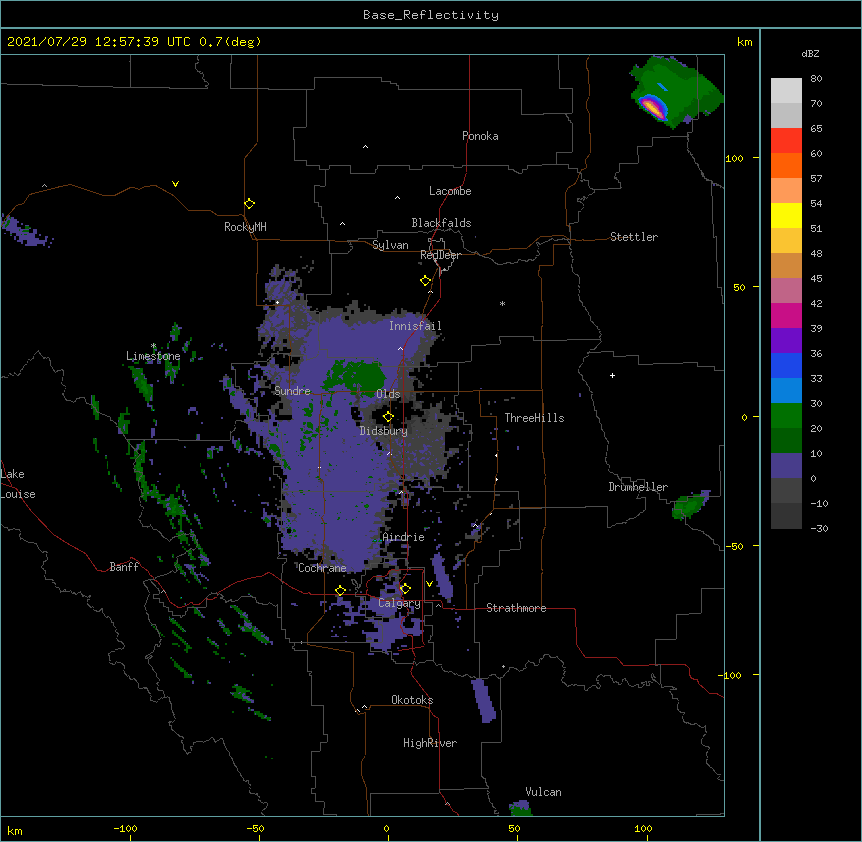Click the -50 tick on bottom axis

click(255, 828)
